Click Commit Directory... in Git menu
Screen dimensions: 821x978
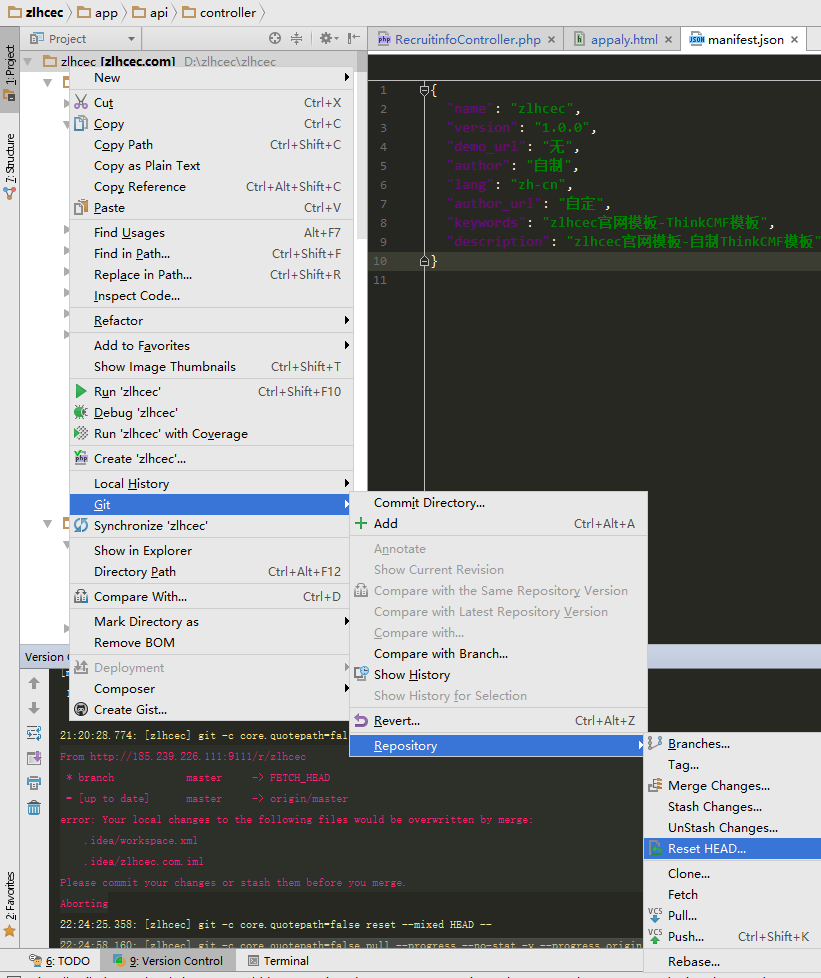429,503
